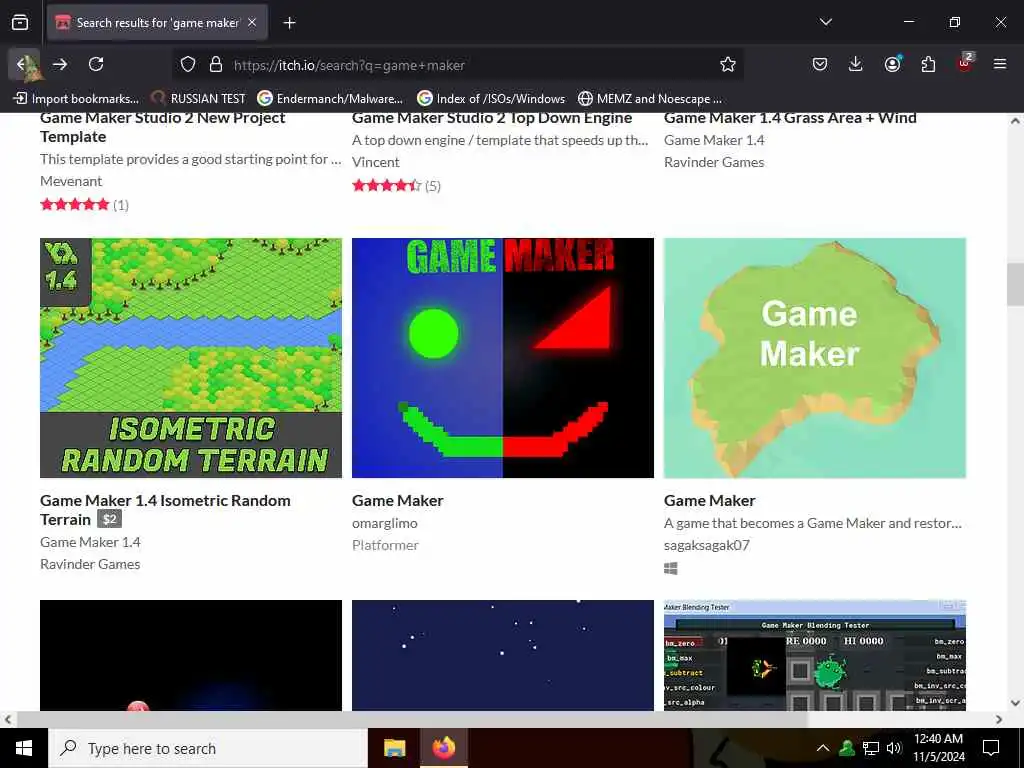Click the page vertical scrollbar thumb
The height and width of the screenshot is (768, 1024).
(1015, 283)
